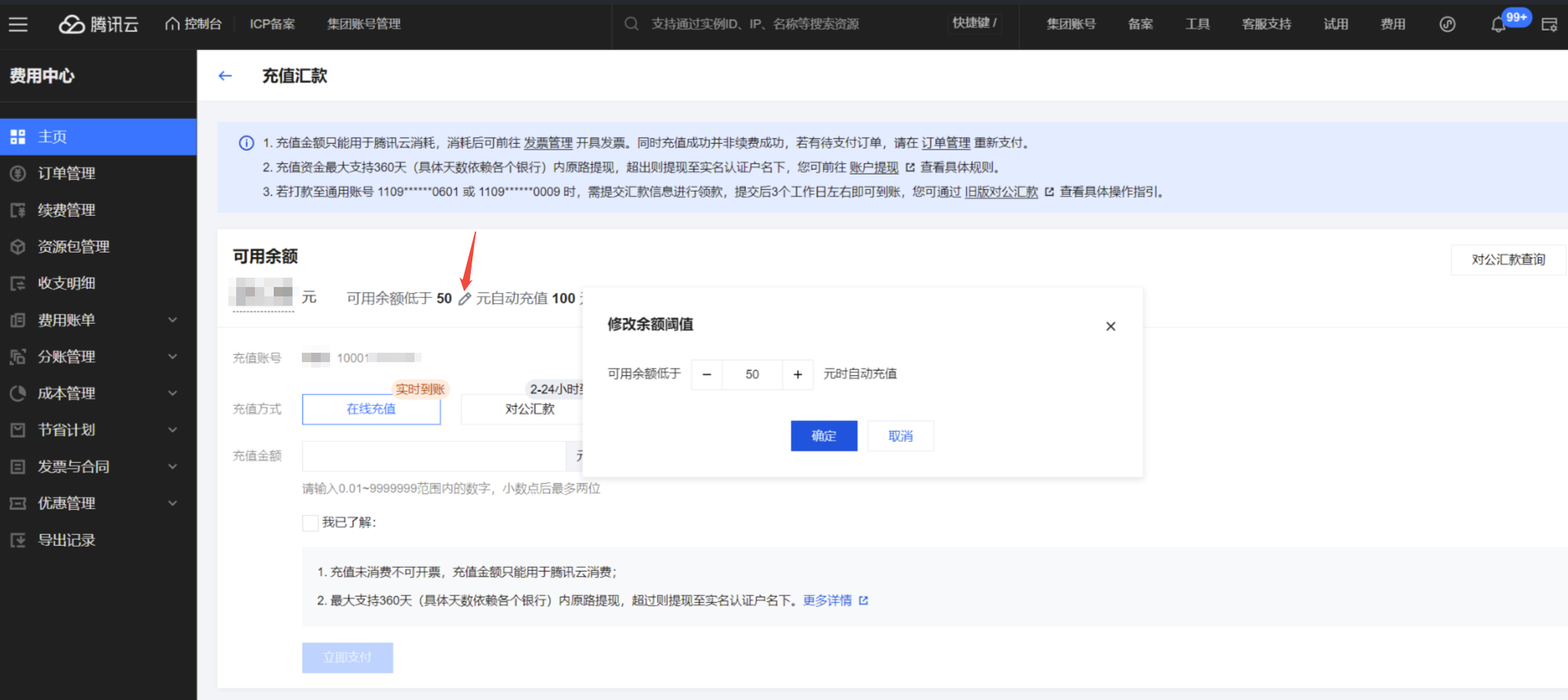Increase threshold with the plus button

click(798, 375)
